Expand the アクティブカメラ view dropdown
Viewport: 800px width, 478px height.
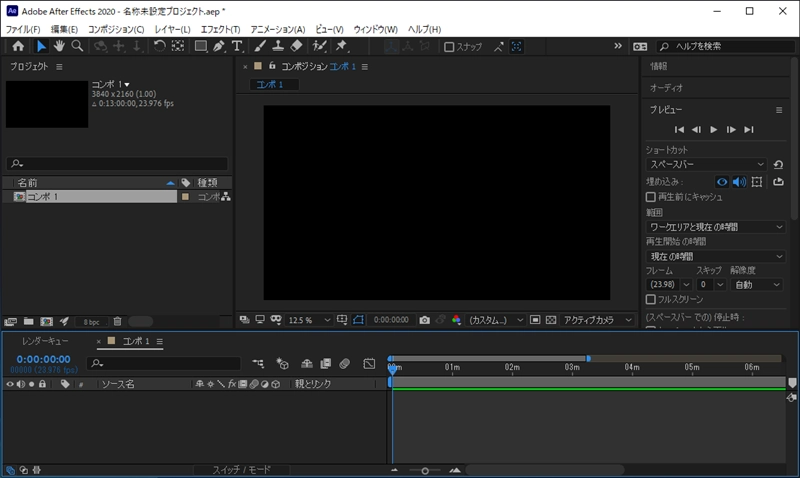(x=596, y=320)
